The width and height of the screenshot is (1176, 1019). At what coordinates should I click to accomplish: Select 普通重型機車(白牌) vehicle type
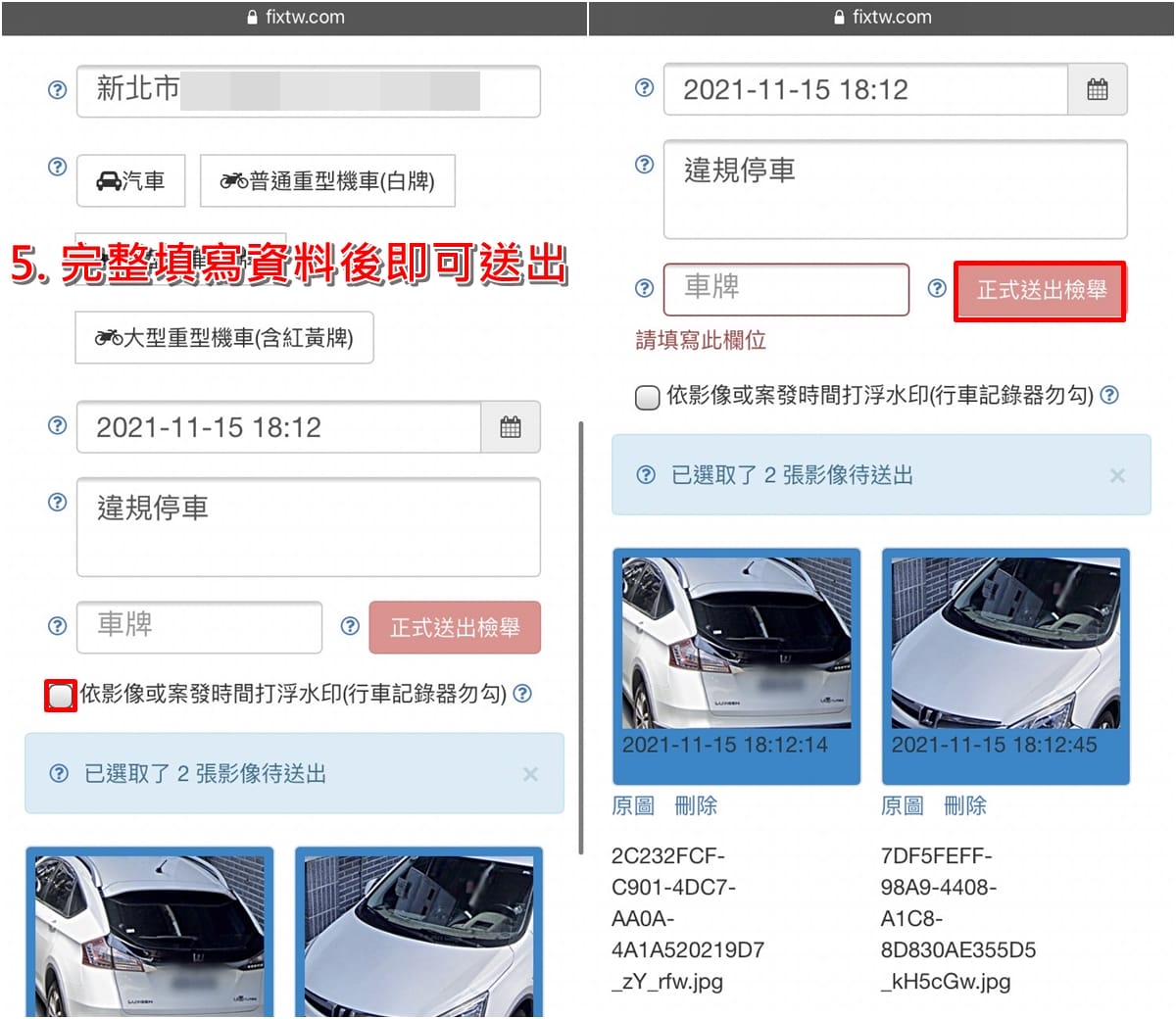tap(327, 180)
